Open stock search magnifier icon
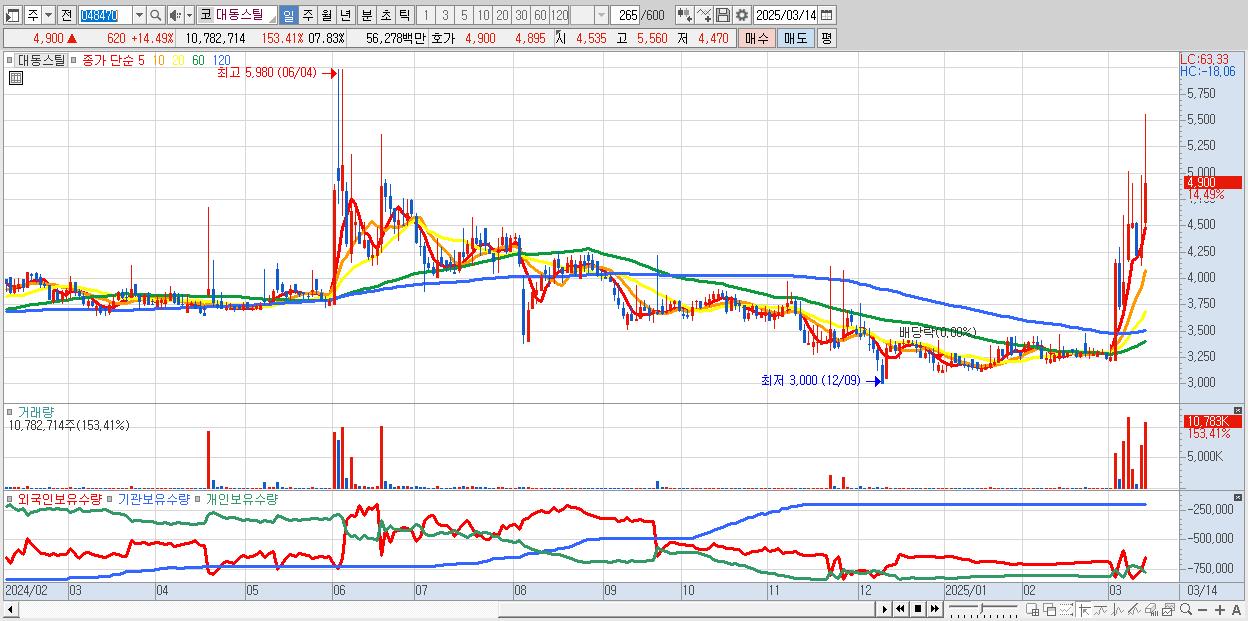This screenshot has width=1248, height=621. click(156, 15)
